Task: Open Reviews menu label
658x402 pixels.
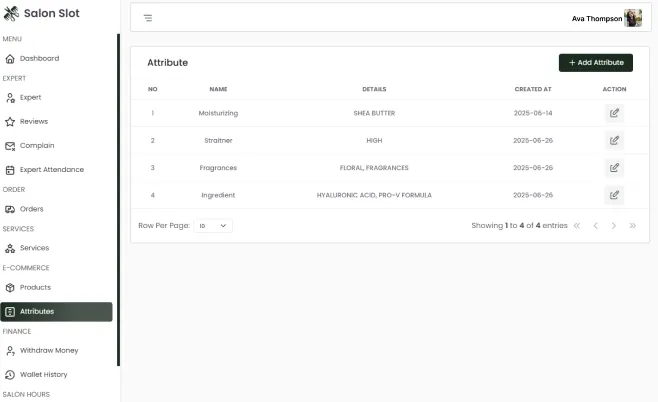Action: click(x=34, y=121)
